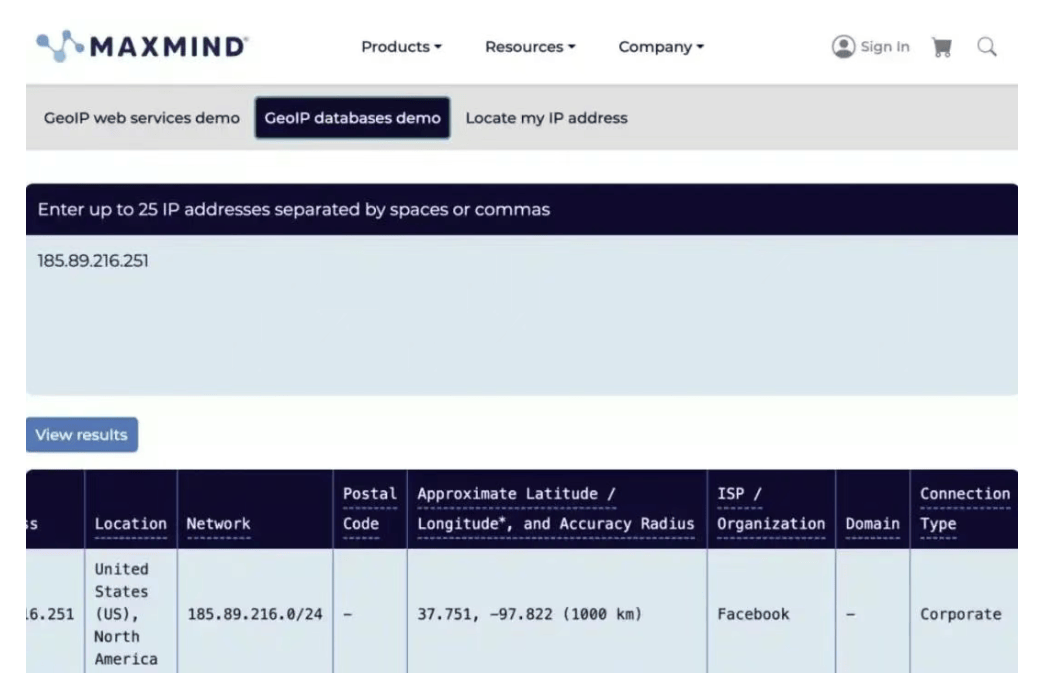Click the IP addresses text area

pos(522,315)
